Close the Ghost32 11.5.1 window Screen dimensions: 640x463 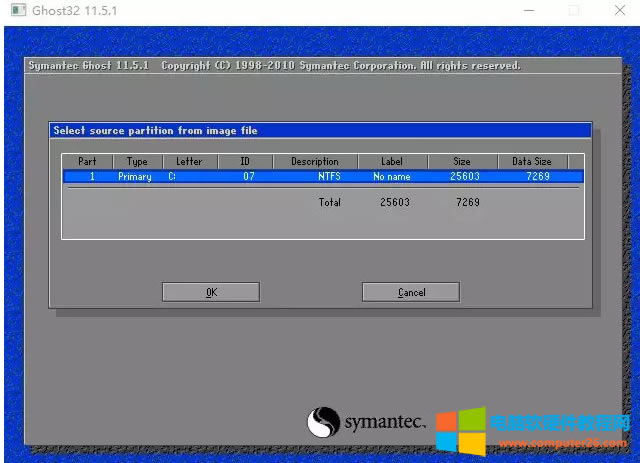(620, 10)
